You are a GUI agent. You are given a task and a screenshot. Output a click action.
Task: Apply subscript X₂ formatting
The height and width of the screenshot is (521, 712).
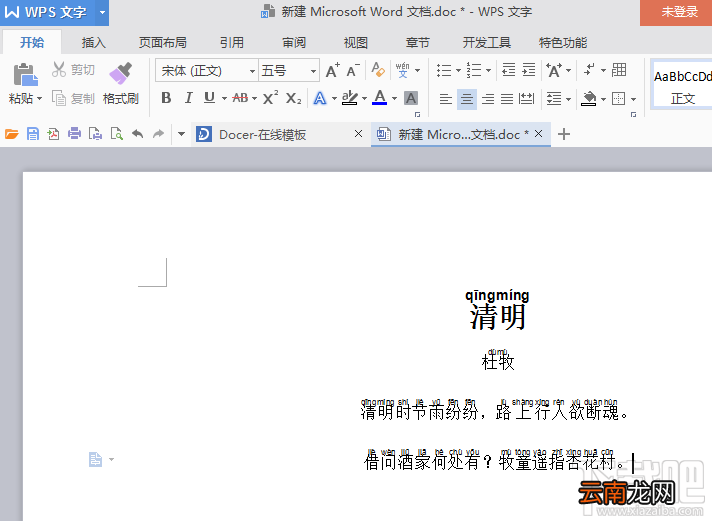[293, 98]
